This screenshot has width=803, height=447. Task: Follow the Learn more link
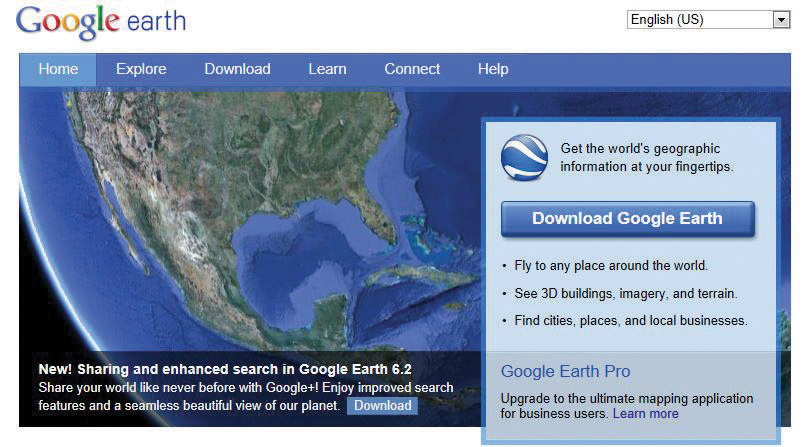point(645,413)
